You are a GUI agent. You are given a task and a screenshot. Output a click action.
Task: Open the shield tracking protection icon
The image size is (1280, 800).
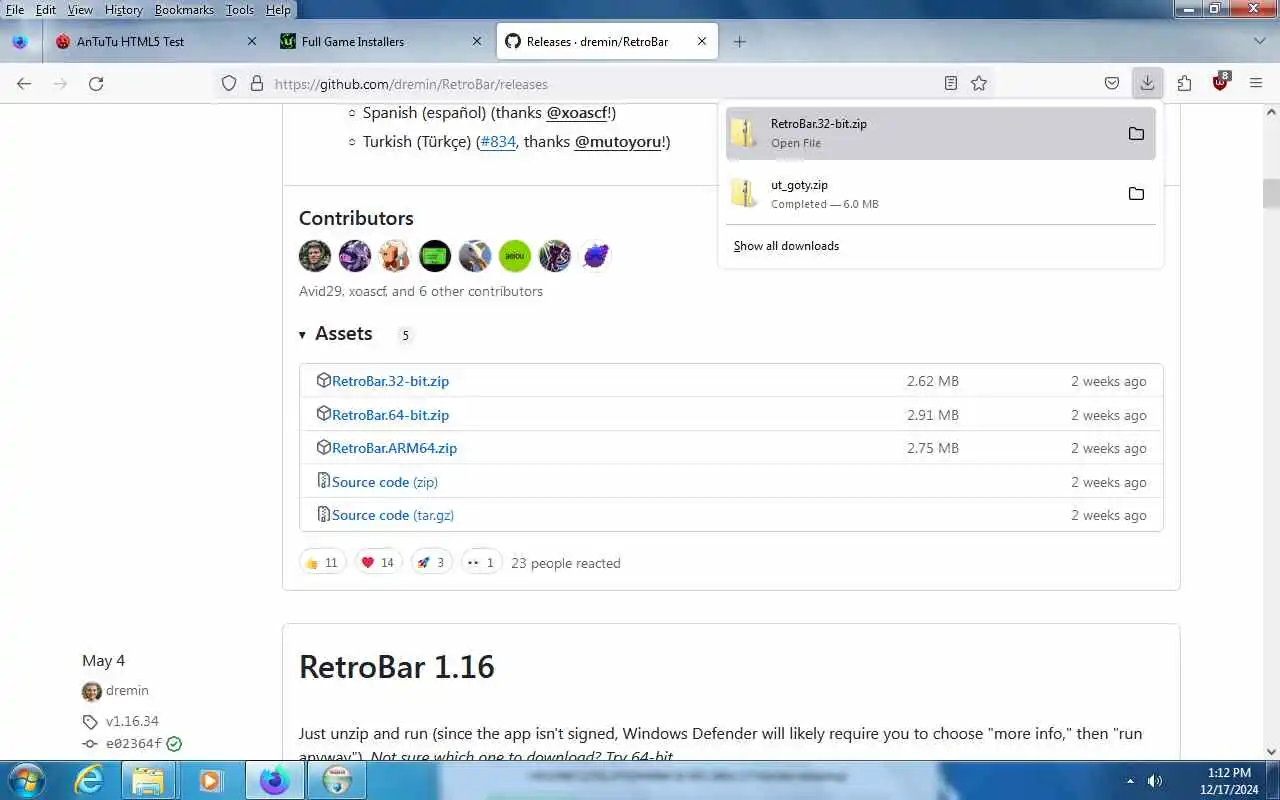[x=229, y=84]
